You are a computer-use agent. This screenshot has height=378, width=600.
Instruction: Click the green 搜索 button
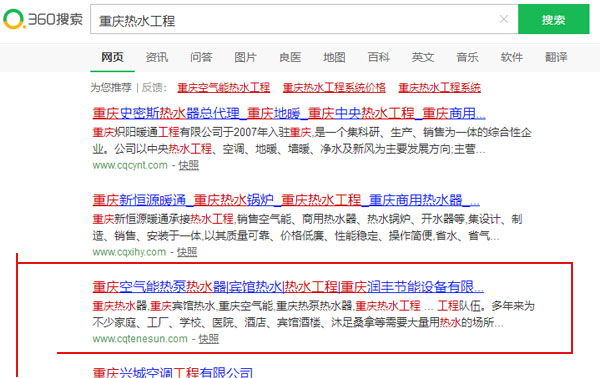point(553,19)
